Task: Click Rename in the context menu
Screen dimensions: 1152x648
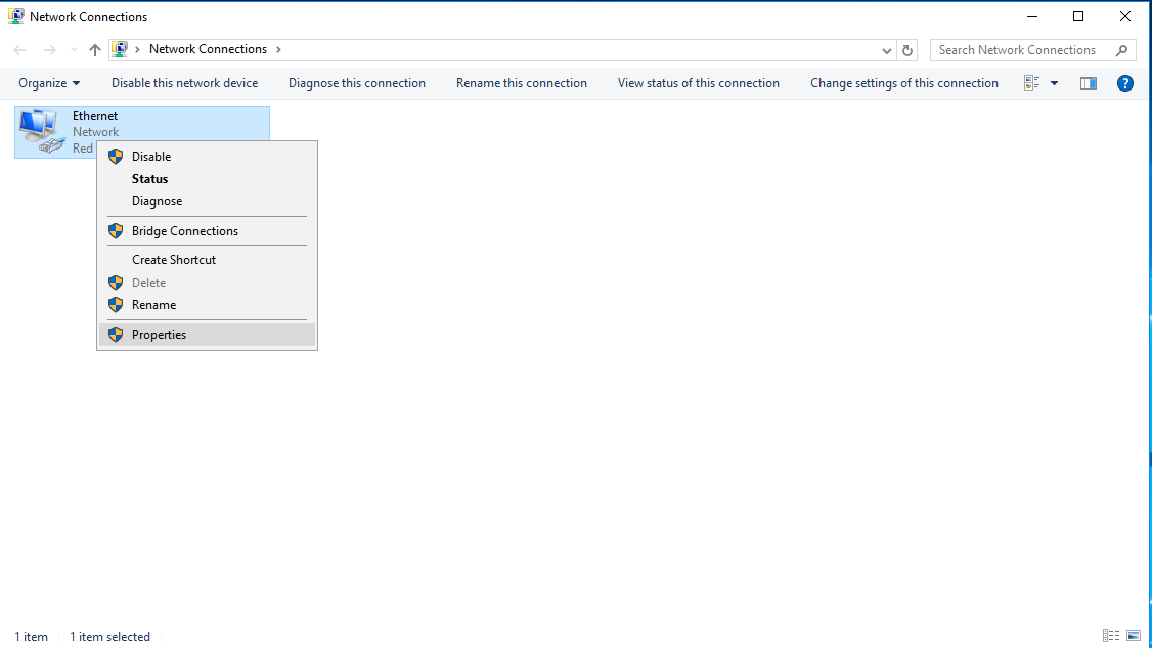Action: pos(154,305)
